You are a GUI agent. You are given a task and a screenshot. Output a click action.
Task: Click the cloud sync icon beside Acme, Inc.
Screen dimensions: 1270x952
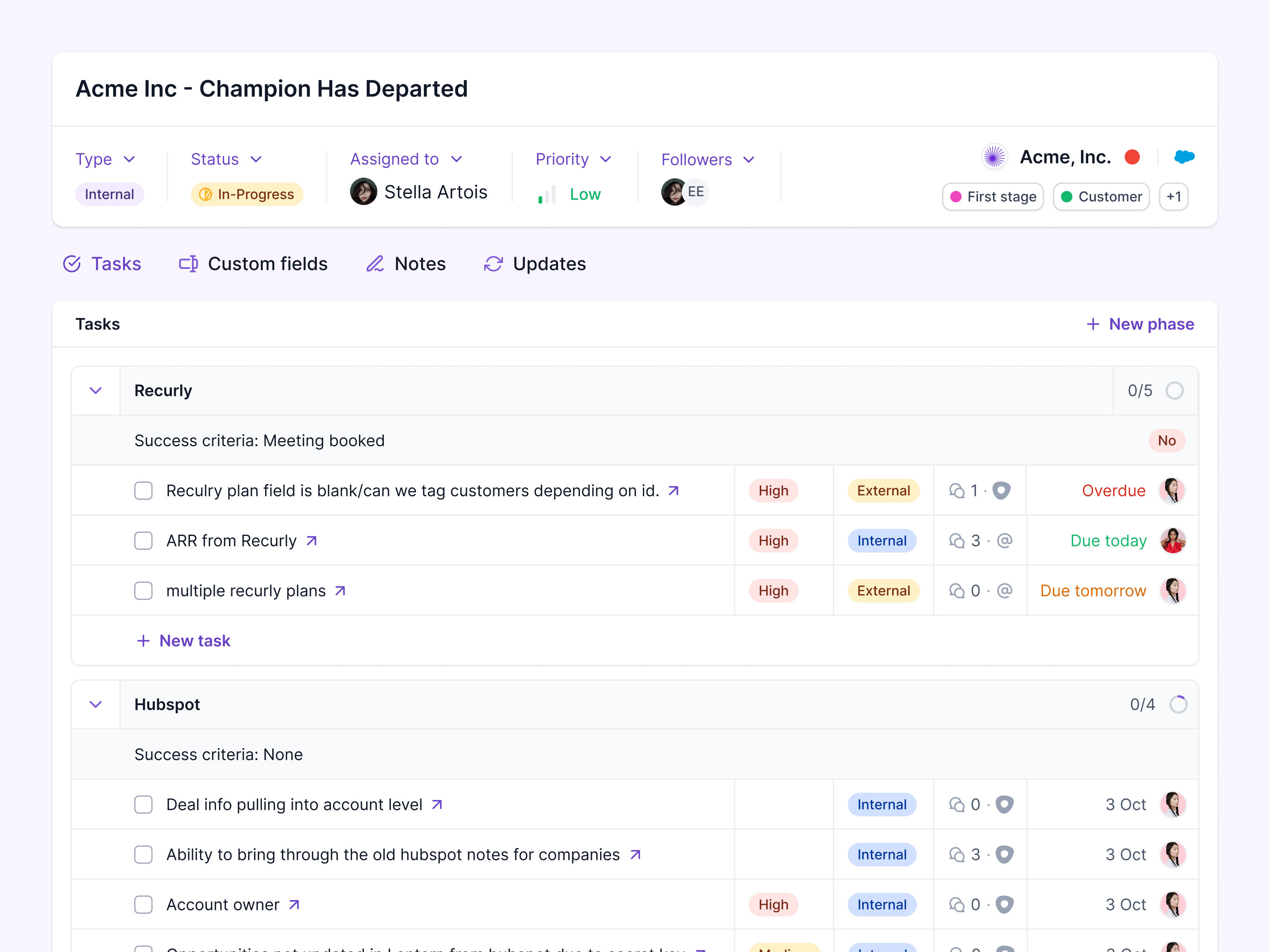pyautogui.click(x=1184, y=157)
